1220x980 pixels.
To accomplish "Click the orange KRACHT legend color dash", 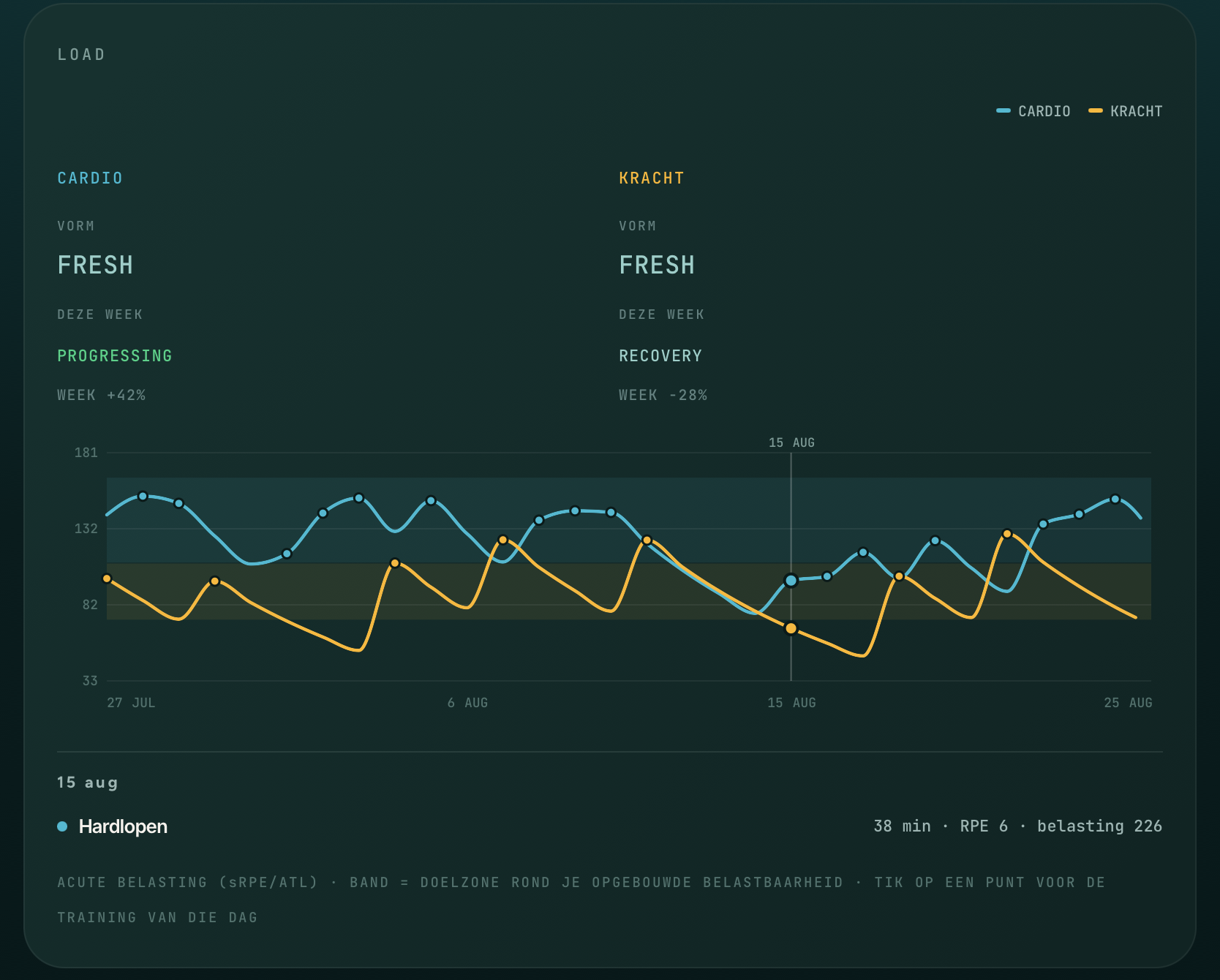I will tap(1095, 111).
